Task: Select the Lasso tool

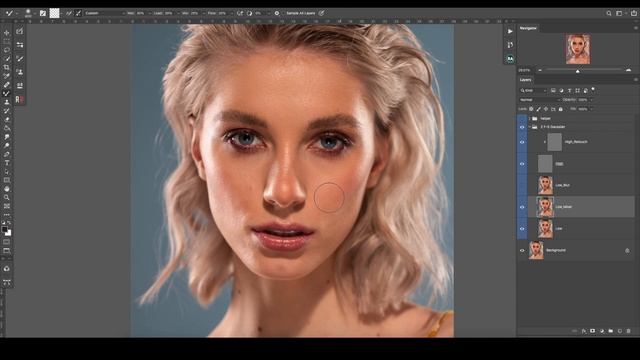Action: pyautogui.click(x=7, y=50)
